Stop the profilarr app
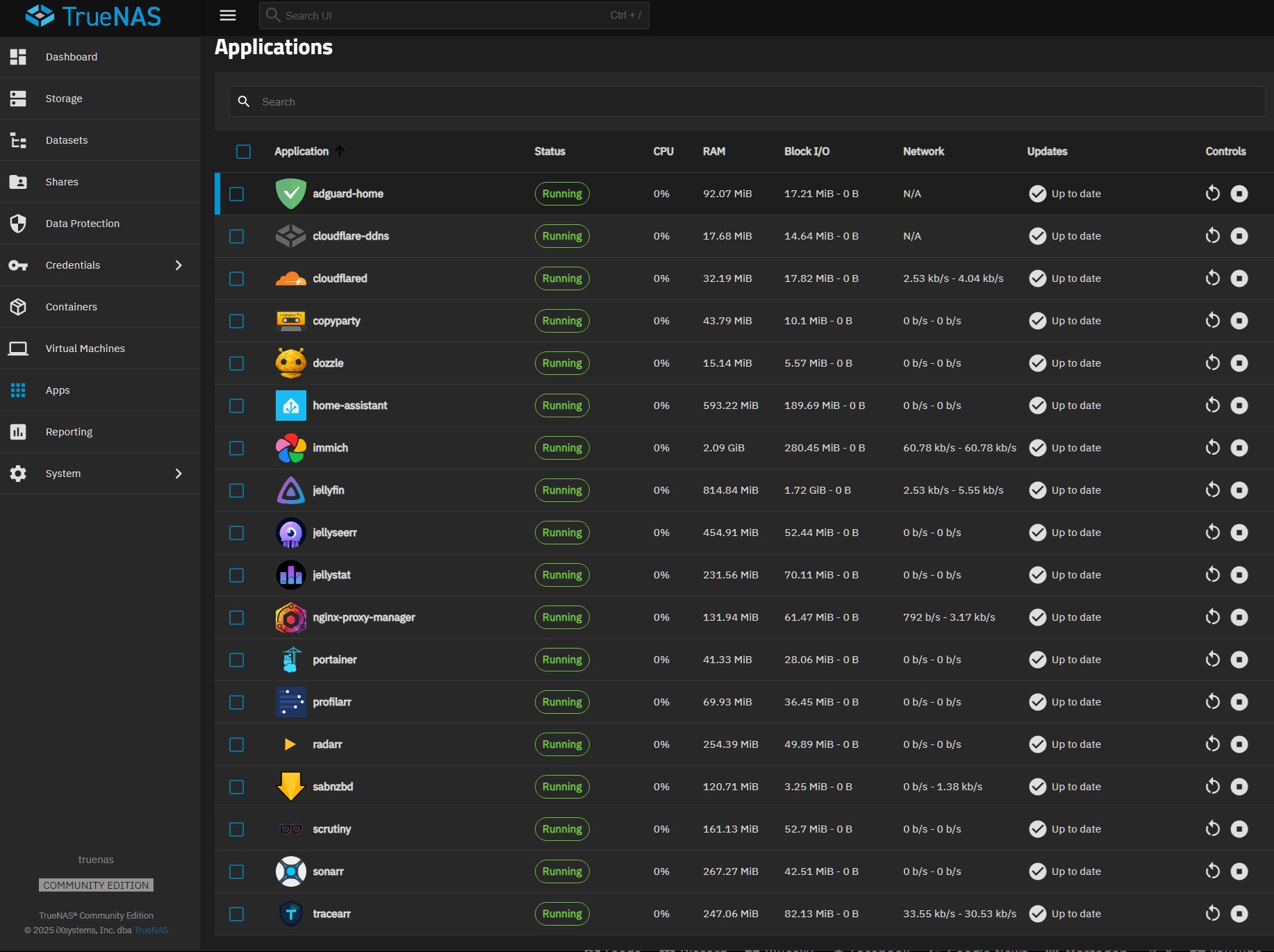Image resolution: width=1274 pixels, height=952 pixels. click(x=1239, y=702)
